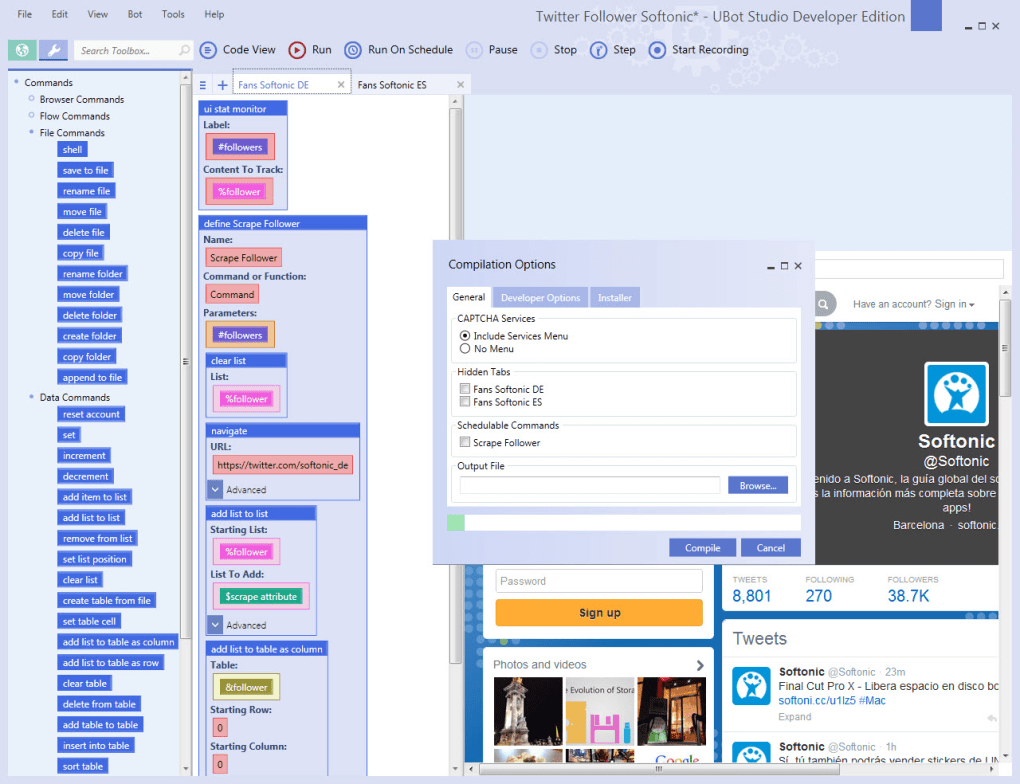Click the Start Recording icon
This screenshot has width=1020, height=784.
(658, 50)
